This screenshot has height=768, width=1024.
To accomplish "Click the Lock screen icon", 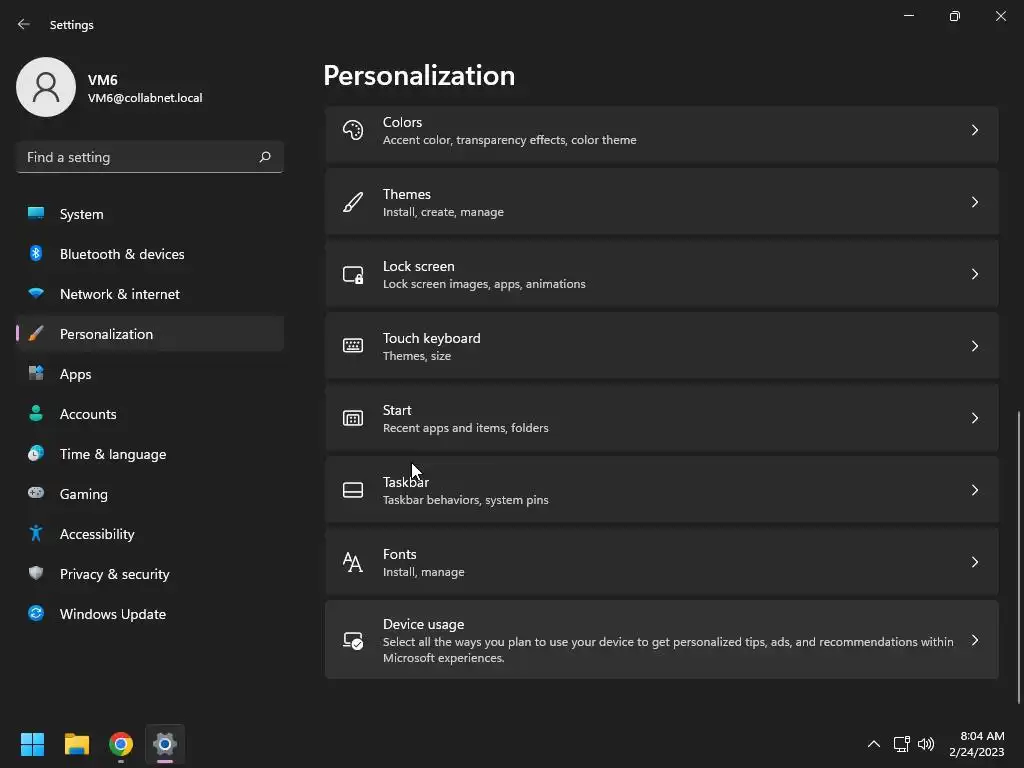I will (353, 274).
